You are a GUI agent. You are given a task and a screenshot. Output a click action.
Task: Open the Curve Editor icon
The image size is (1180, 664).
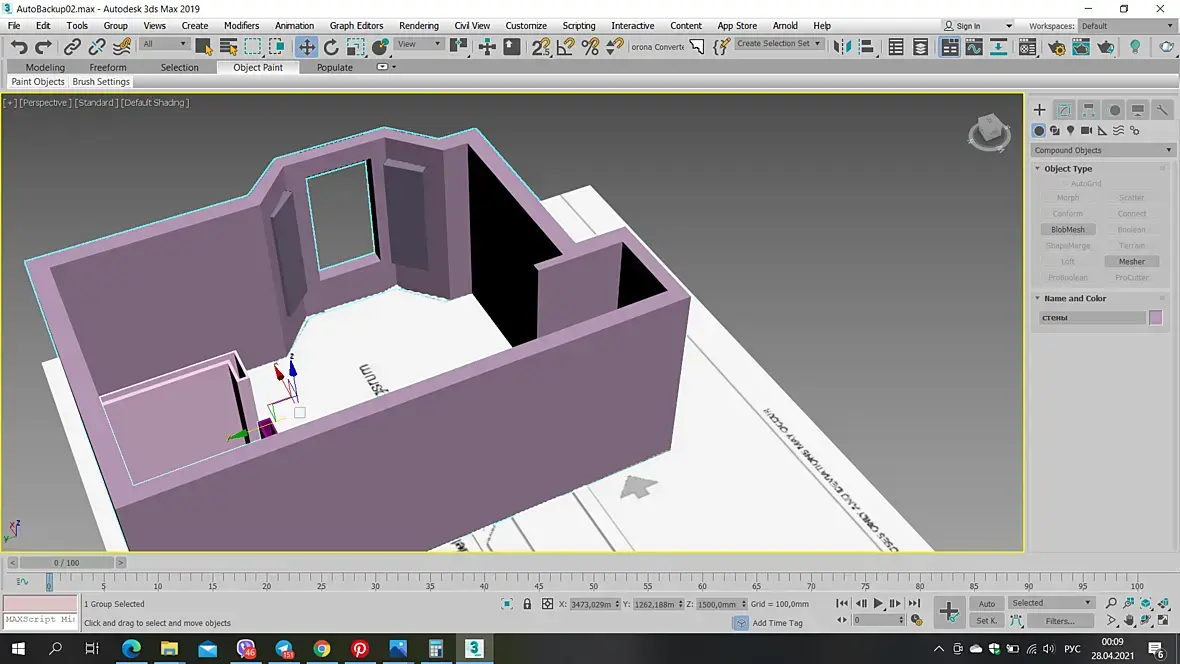click(x=975, y=47)
